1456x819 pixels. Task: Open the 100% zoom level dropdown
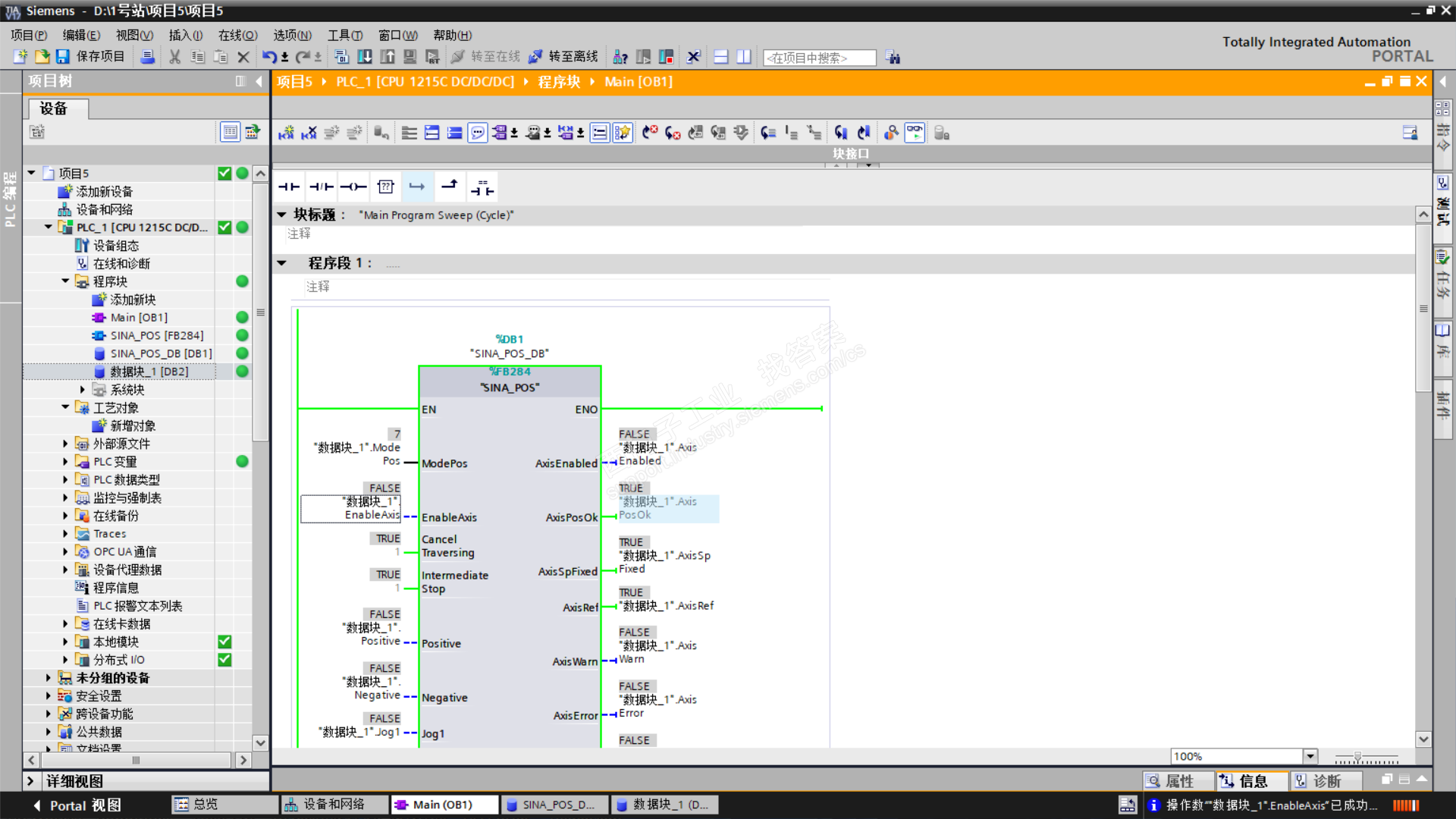point(1310,756)
